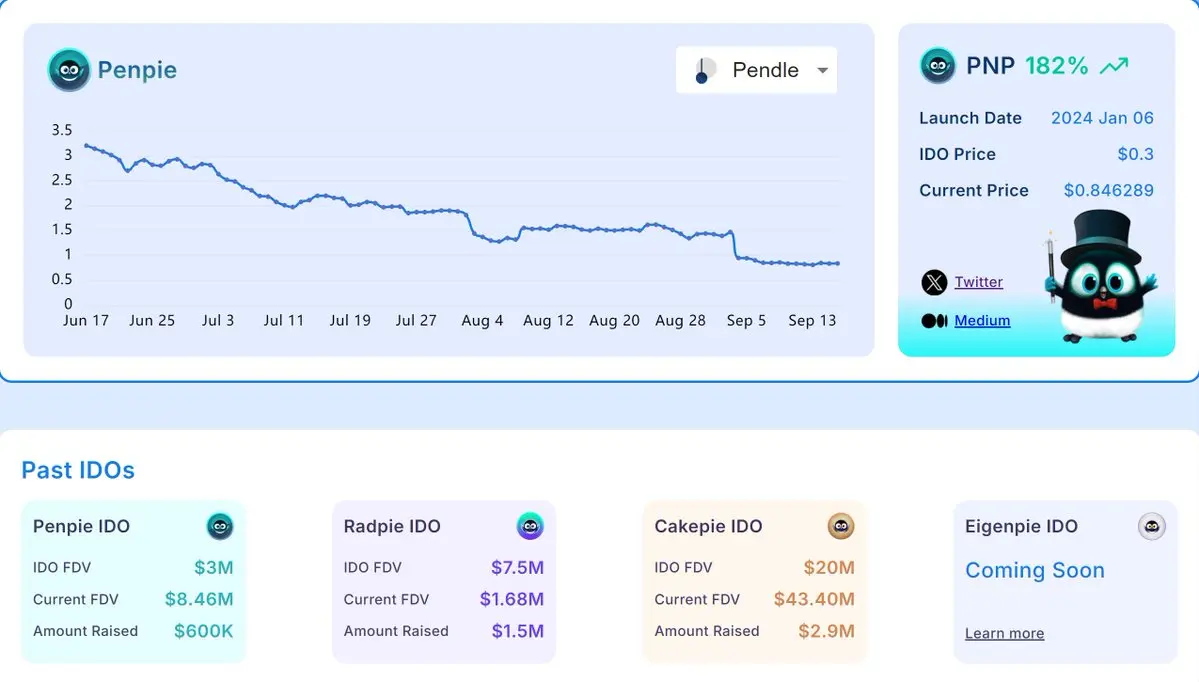The height and width of the screenshot is (682, 1199).
Task: Click the $1.68M current FDV value
Action: 512,599
